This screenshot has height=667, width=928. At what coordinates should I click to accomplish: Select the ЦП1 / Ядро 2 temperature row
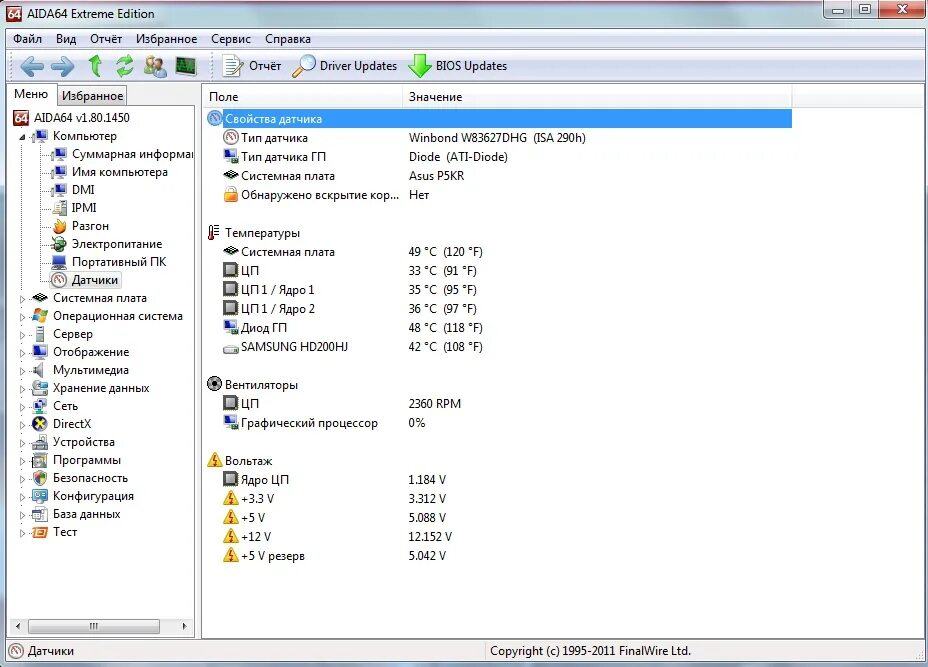pos(498,308)
